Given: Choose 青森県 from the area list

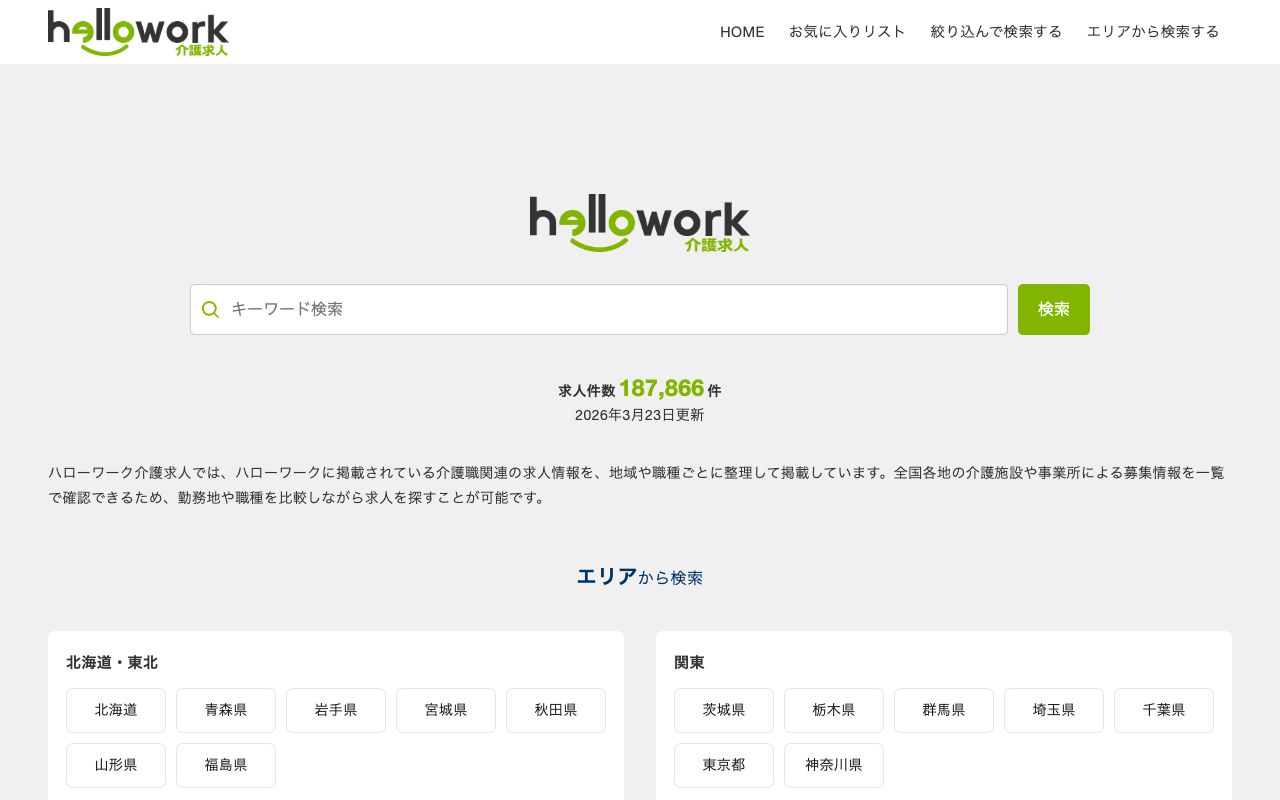Looking at the screenshot, I should pyautogui.click(x=226, y=710).
